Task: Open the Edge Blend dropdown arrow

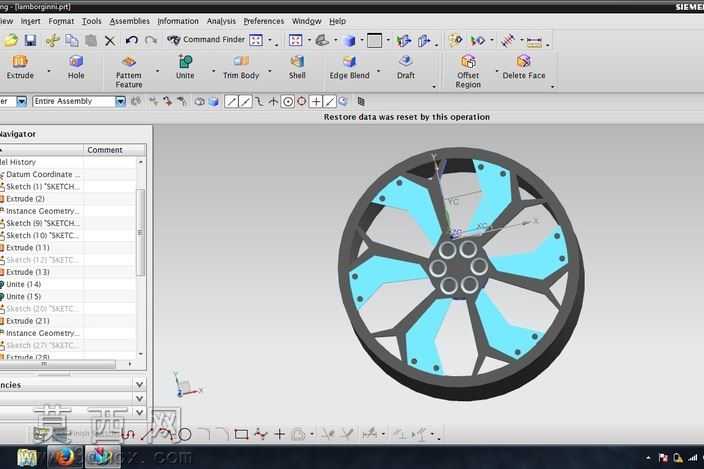Action: (378, 71)
